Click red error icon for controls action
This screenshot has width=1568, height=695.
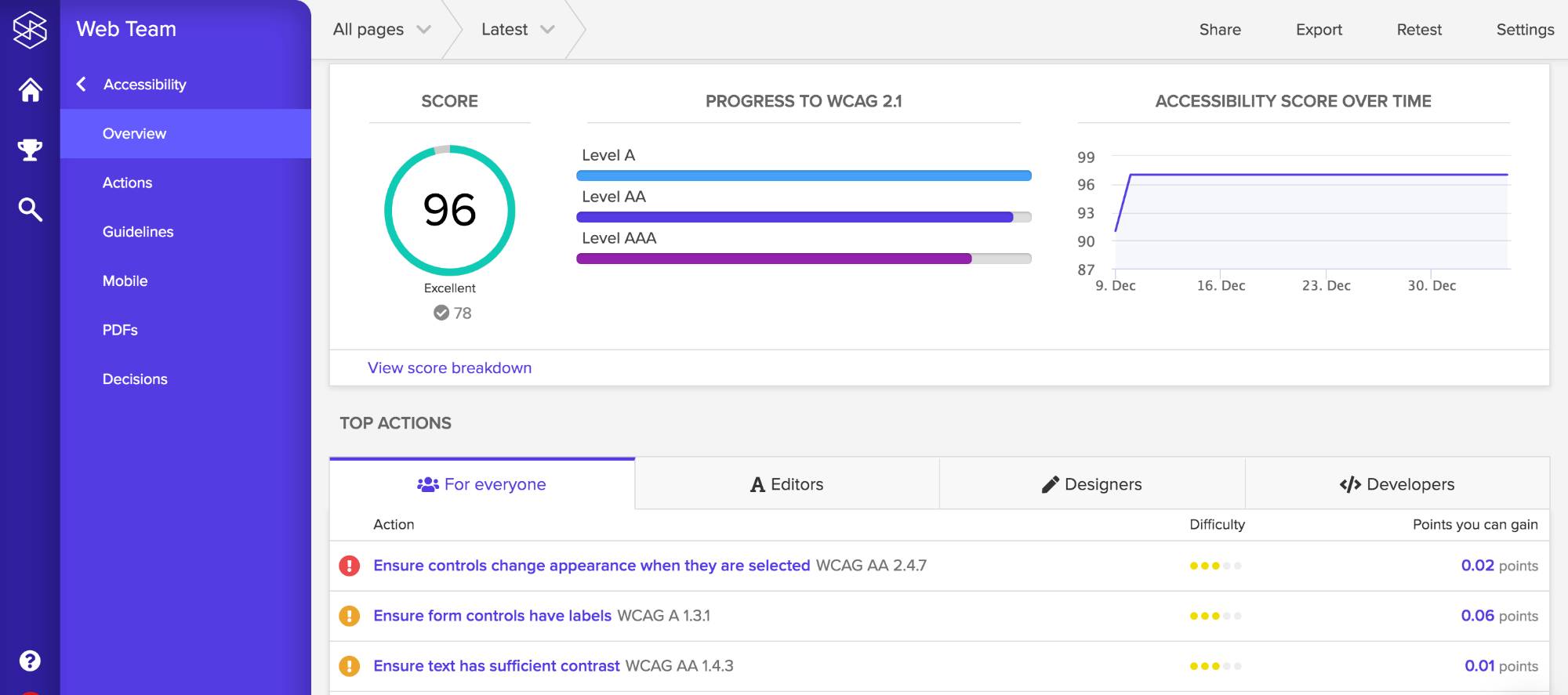[x=349, y=566]
